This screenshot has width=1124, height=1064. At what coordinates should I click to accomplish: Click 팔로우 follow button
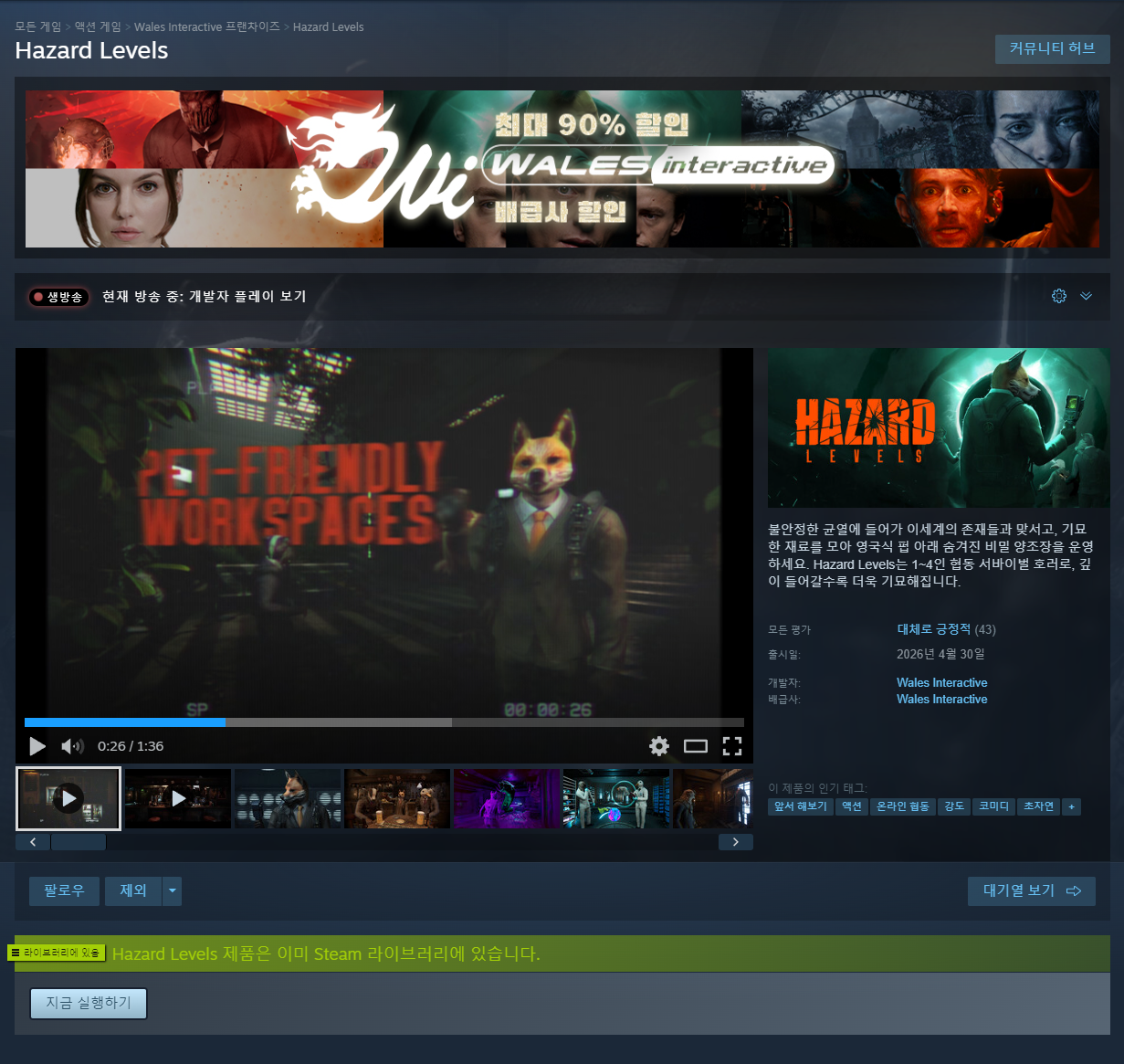[x=64, y=890]
